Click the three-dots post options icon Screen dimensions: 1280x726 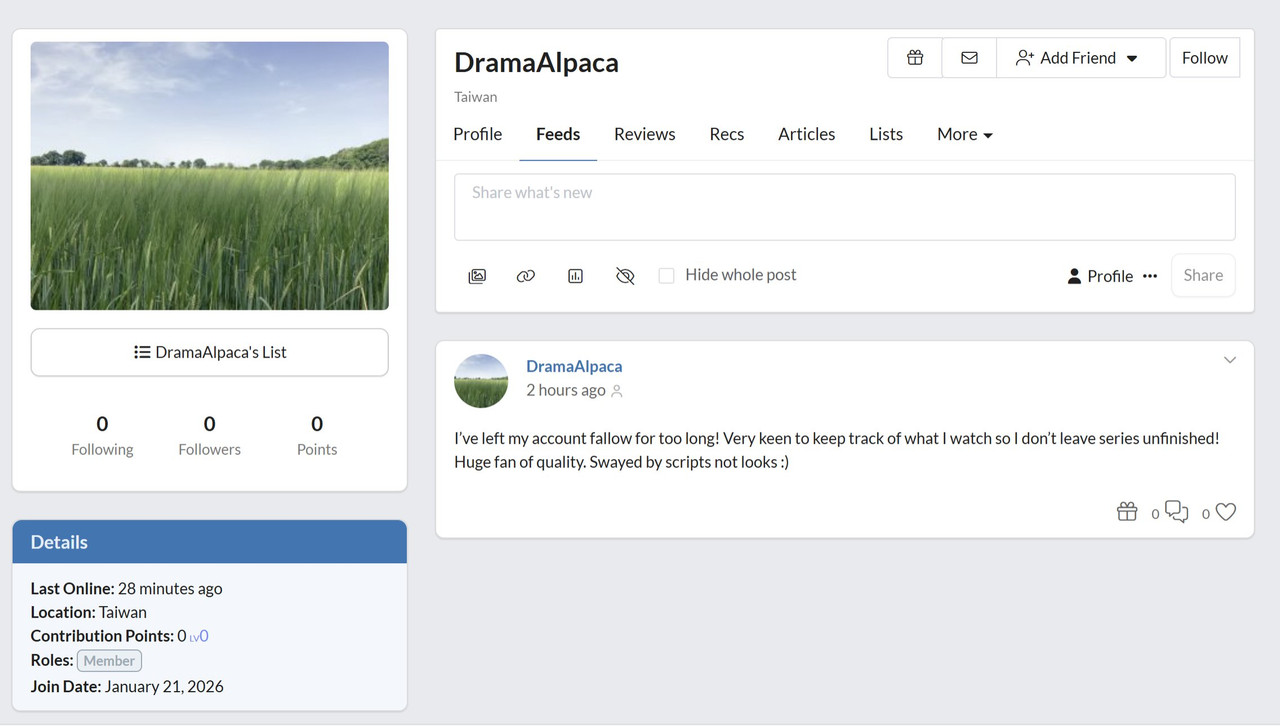tap(1150, 276)
